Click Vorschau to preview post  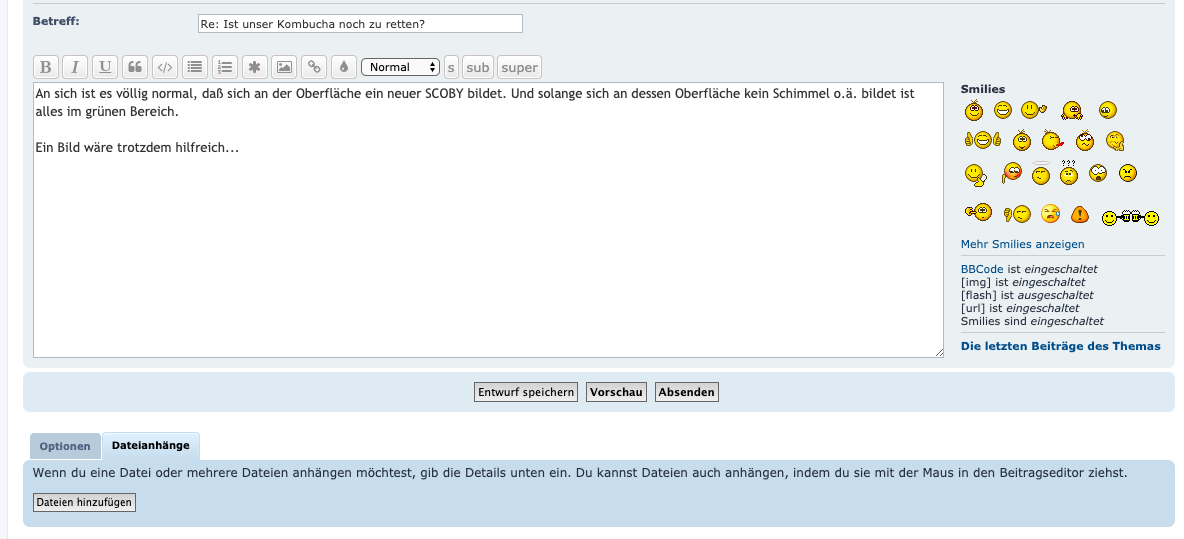click(616, 392)
